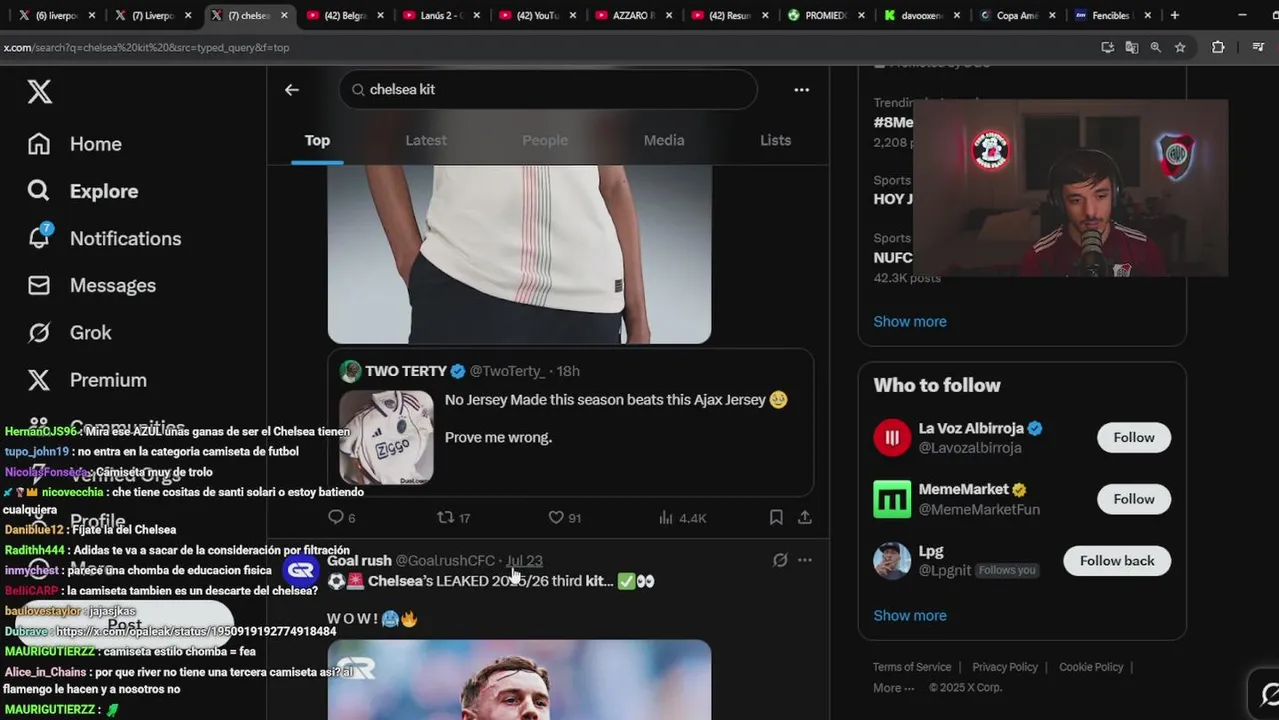Switch to the Lists tab
1279x720 pixels.
click(775, 141)
